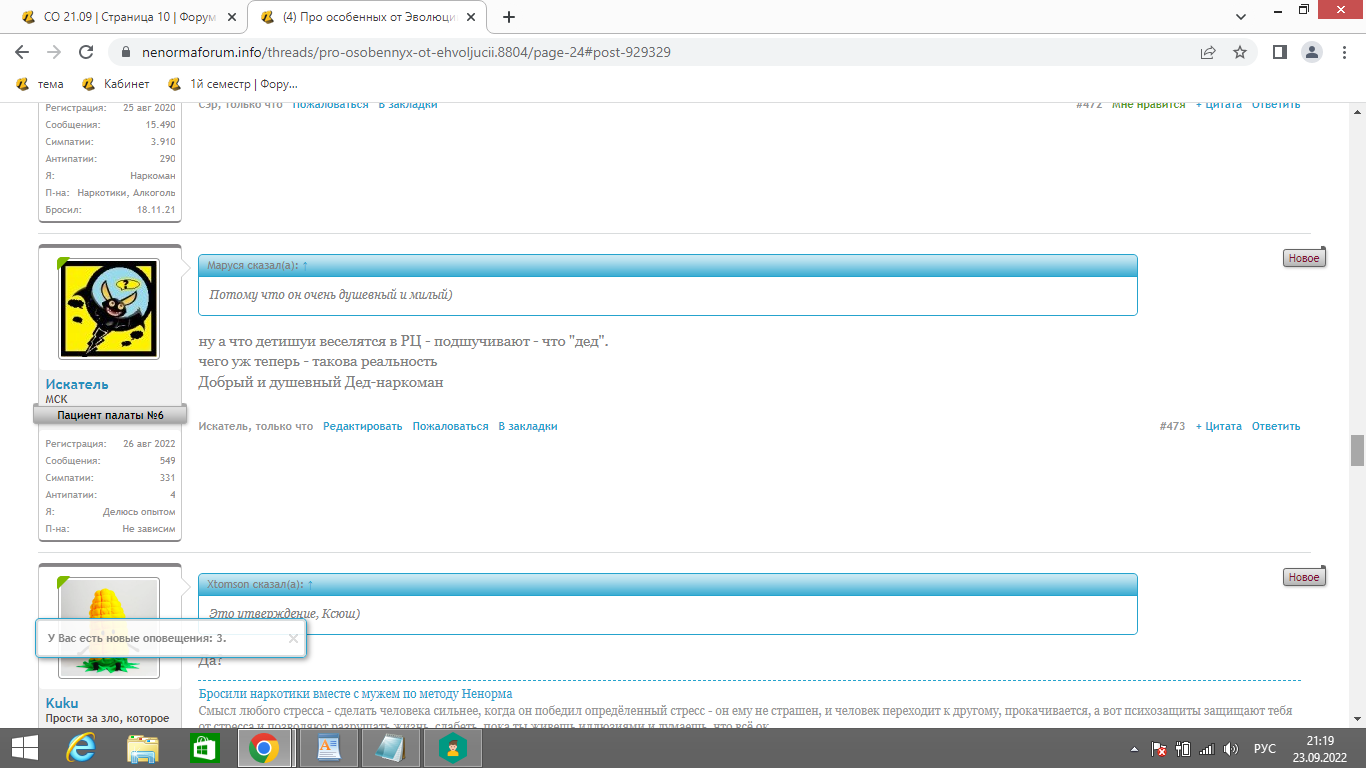Expand the tab search chevron in title bar
This screenshot has height=768, width=1366.
pos(1241,17)
